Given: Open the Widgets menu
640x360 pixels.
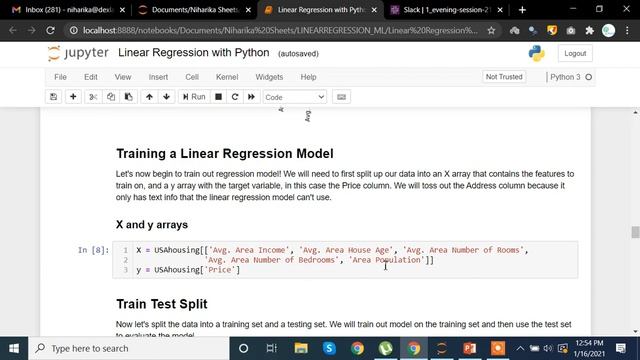Looking at the screenshot, I should click(x=269, y=77).
